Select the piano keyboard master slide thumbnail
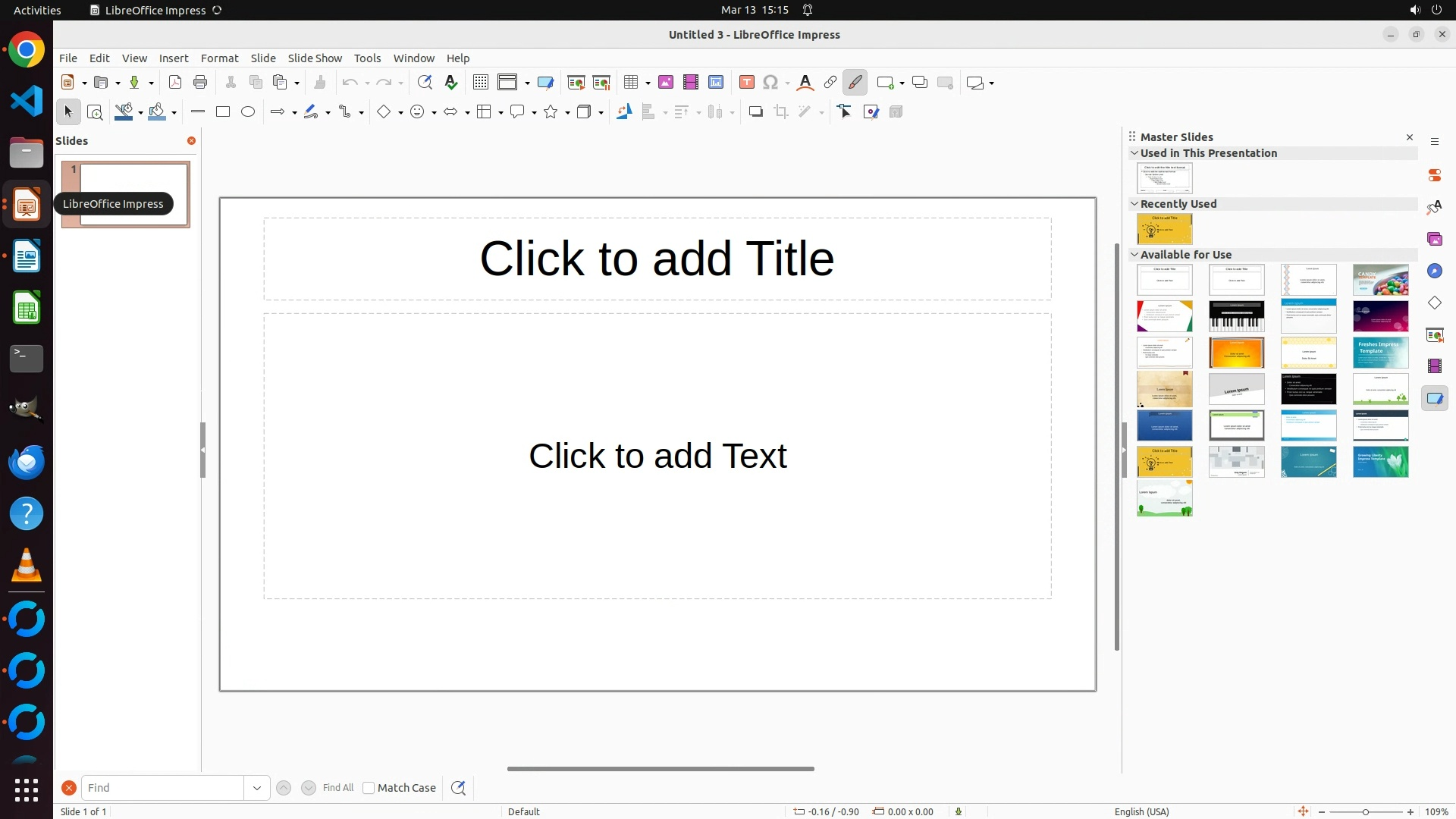This screenshot has height=819, width=1456. click(1236, 316)
